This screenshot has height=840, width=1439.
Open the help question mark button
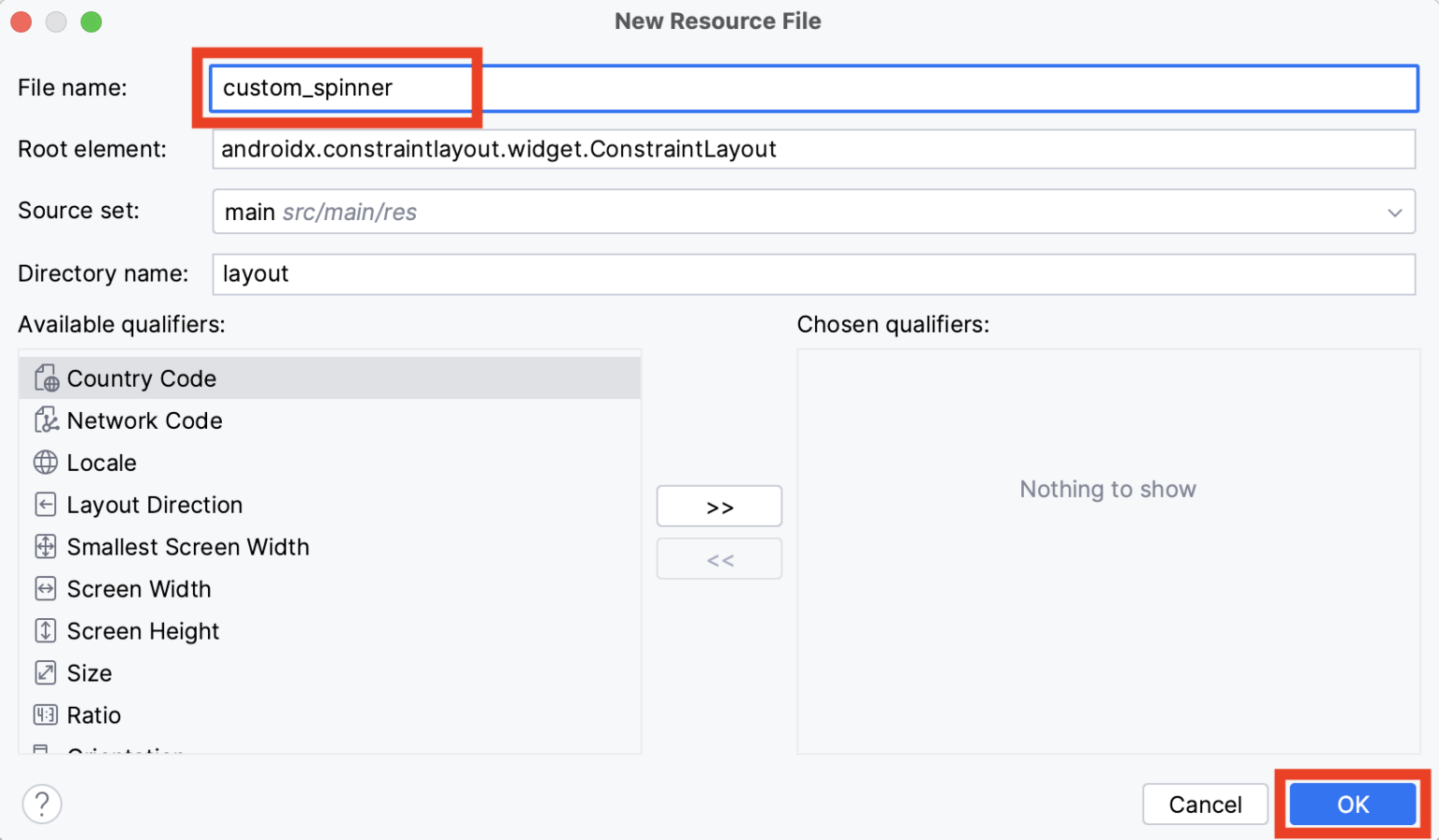coord(42,804)
